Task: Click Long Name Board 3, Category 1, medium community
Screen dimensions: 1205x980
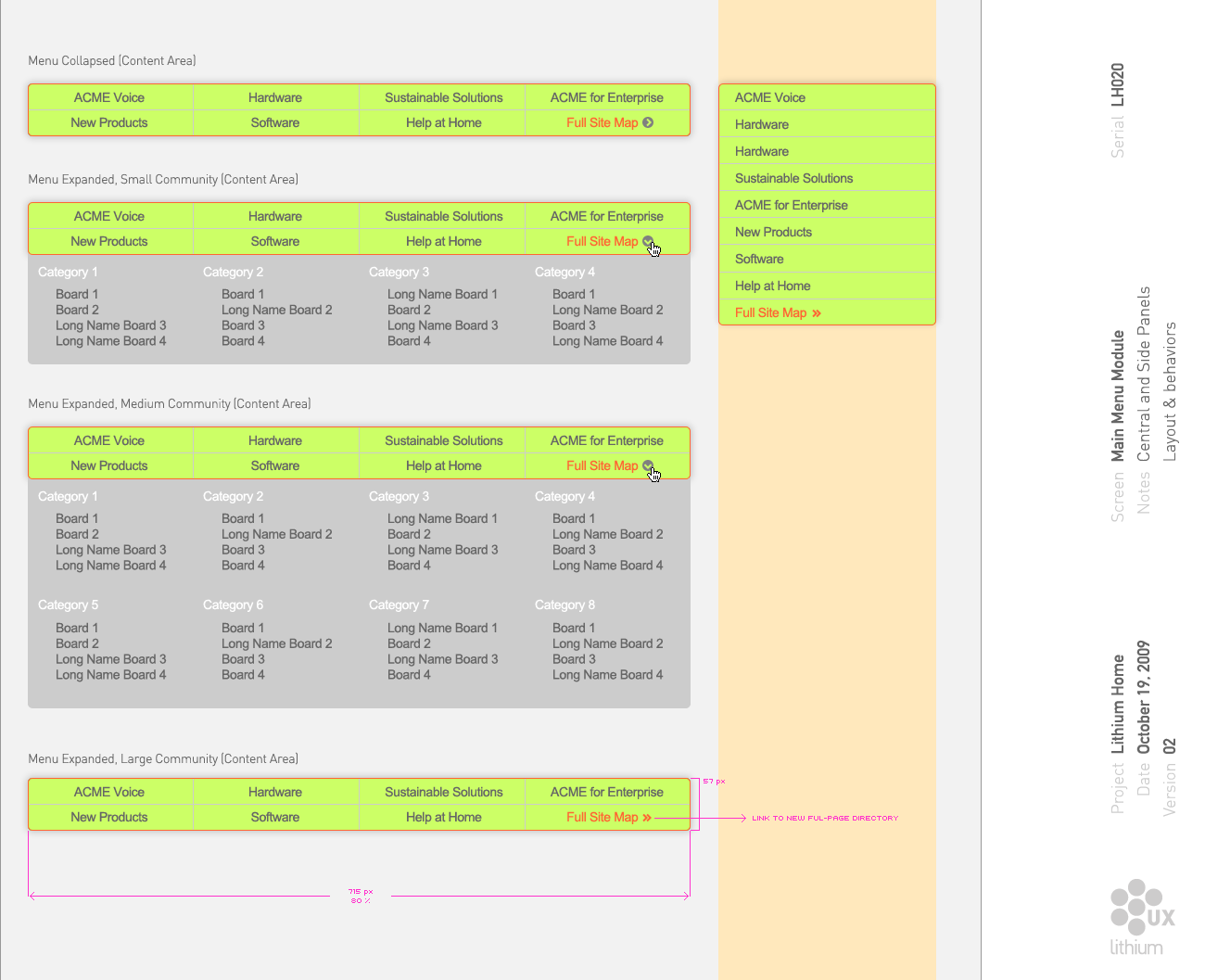Action: [x=111, y=550]
